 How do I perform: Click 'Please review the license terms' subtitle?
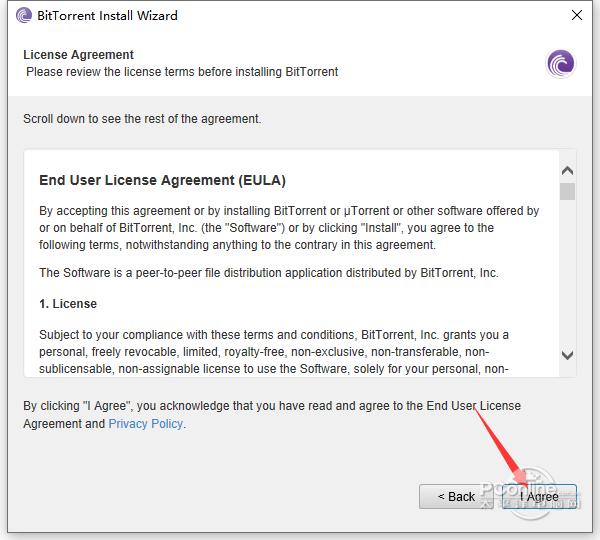182,72
